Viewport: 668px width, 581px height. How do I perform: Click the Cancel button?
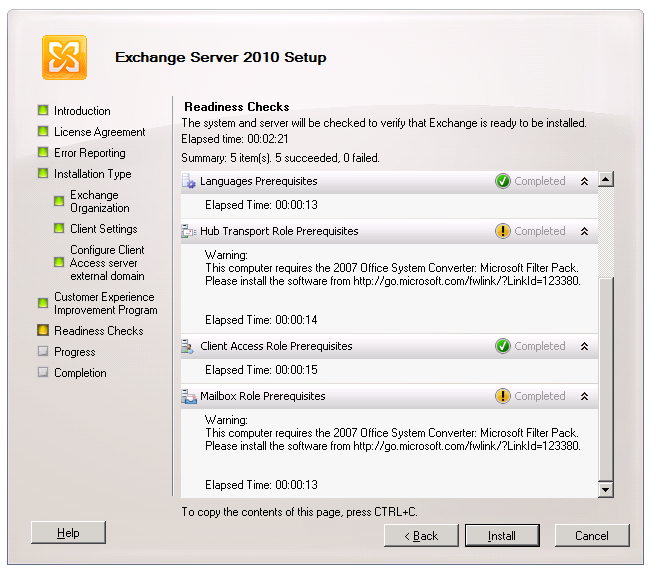[592, 535]
